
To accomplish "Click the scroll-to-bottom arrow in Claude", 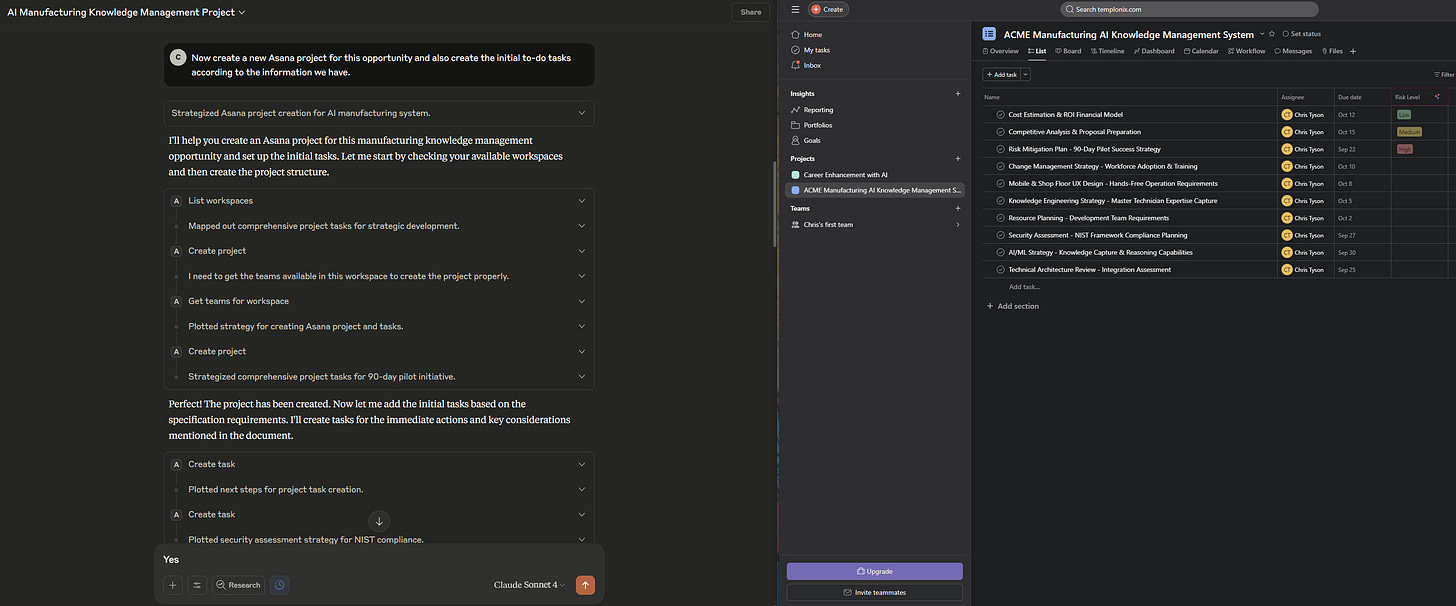I will (379, 520).
